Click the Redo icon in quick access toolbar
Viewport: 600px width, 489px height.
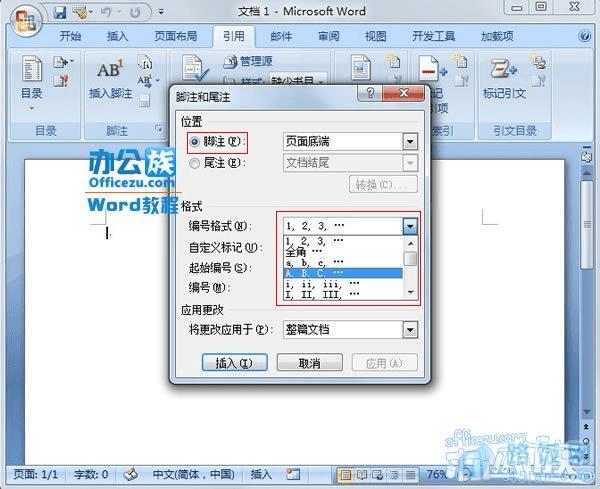click(x=135, y=13)
